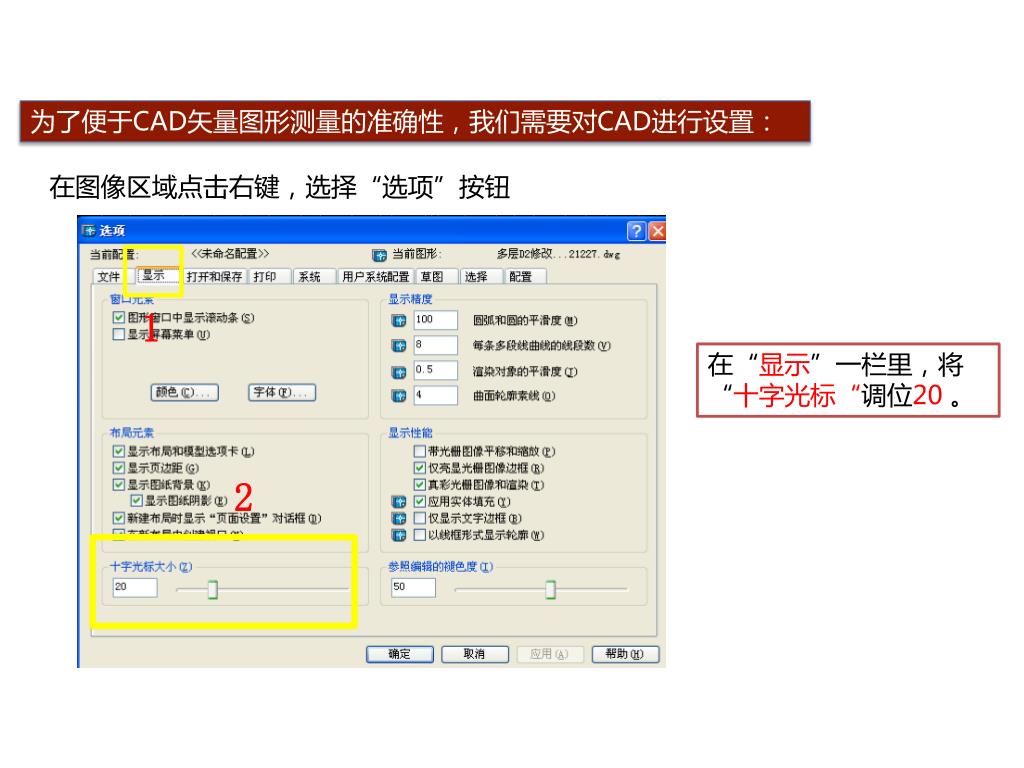
Task: Click the drawing icon next to arc smoothness field
Action: coord(398,321)
